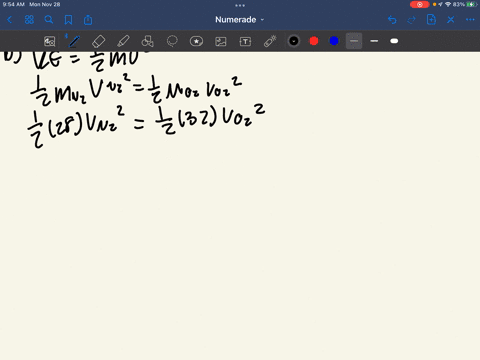Close the editing toolbar with X
Image resolution: width=480 pixels, height=360 pixels.
(451, 20)
